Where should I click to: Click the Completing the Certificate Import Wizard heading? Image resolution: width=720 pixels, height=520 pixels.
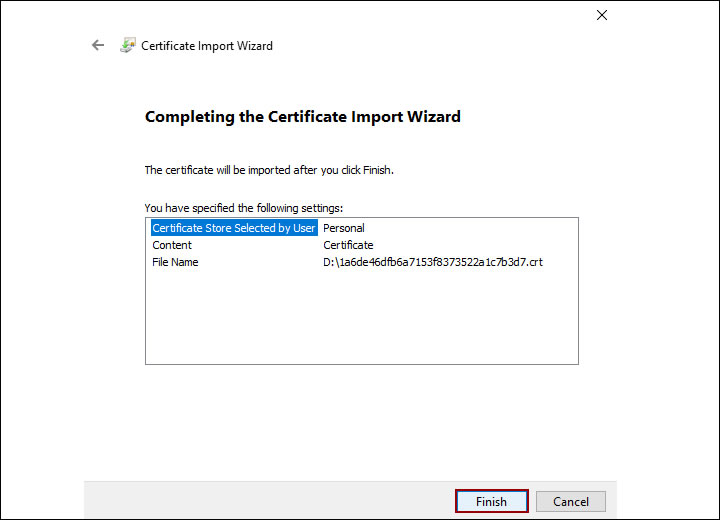click(x=303, y=117)
